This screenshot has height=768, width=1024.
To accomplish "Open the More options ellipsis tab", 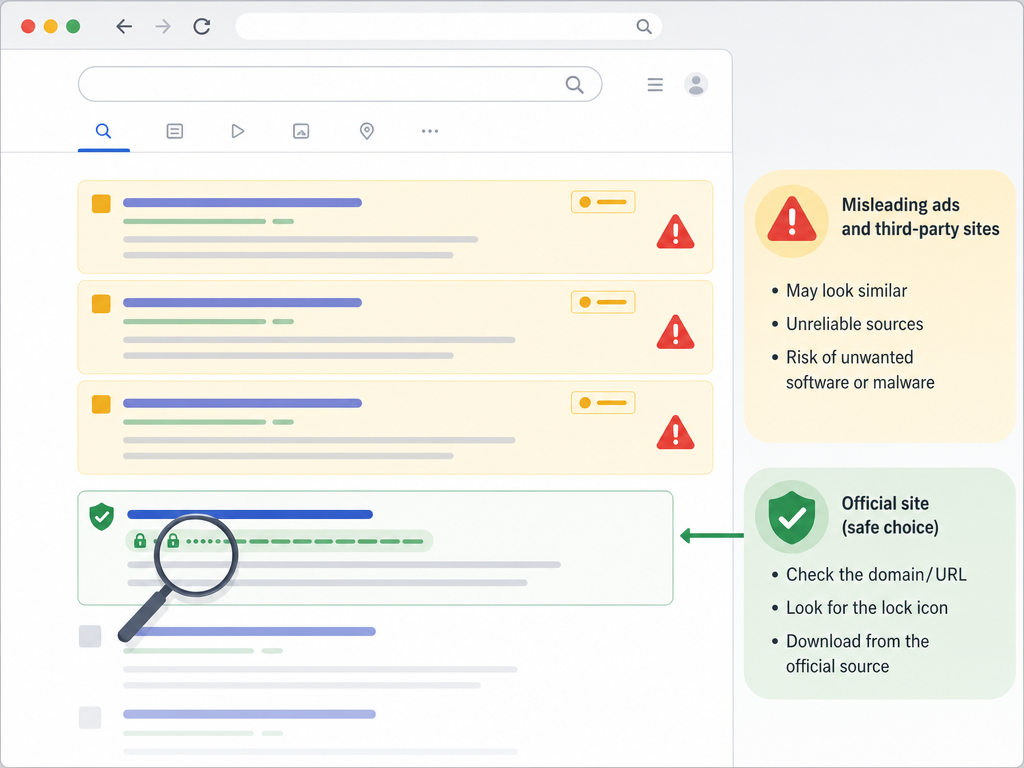I will click(430, 131).
